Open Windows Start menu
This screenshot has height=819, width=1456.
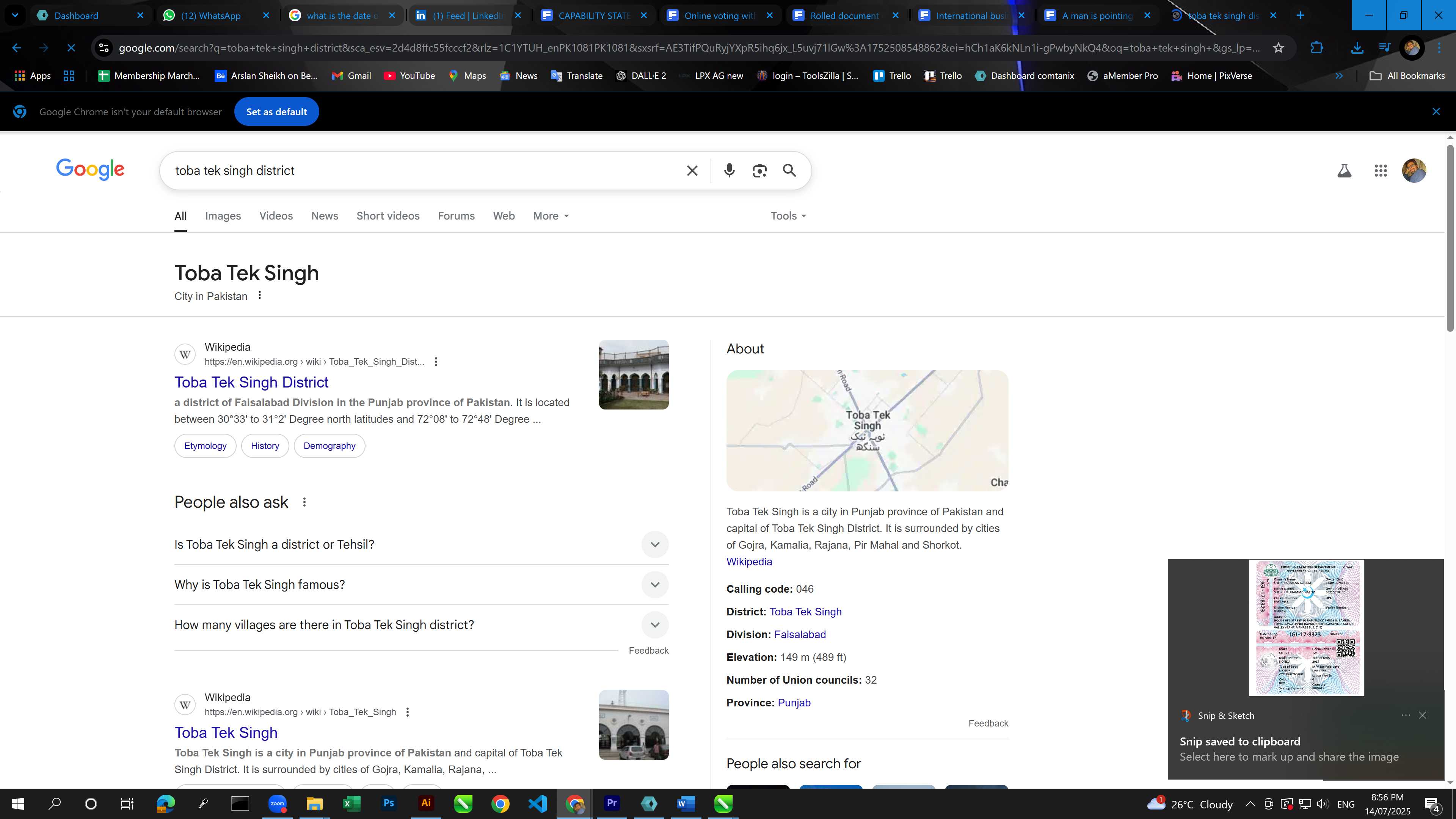(x=17, y=803)
